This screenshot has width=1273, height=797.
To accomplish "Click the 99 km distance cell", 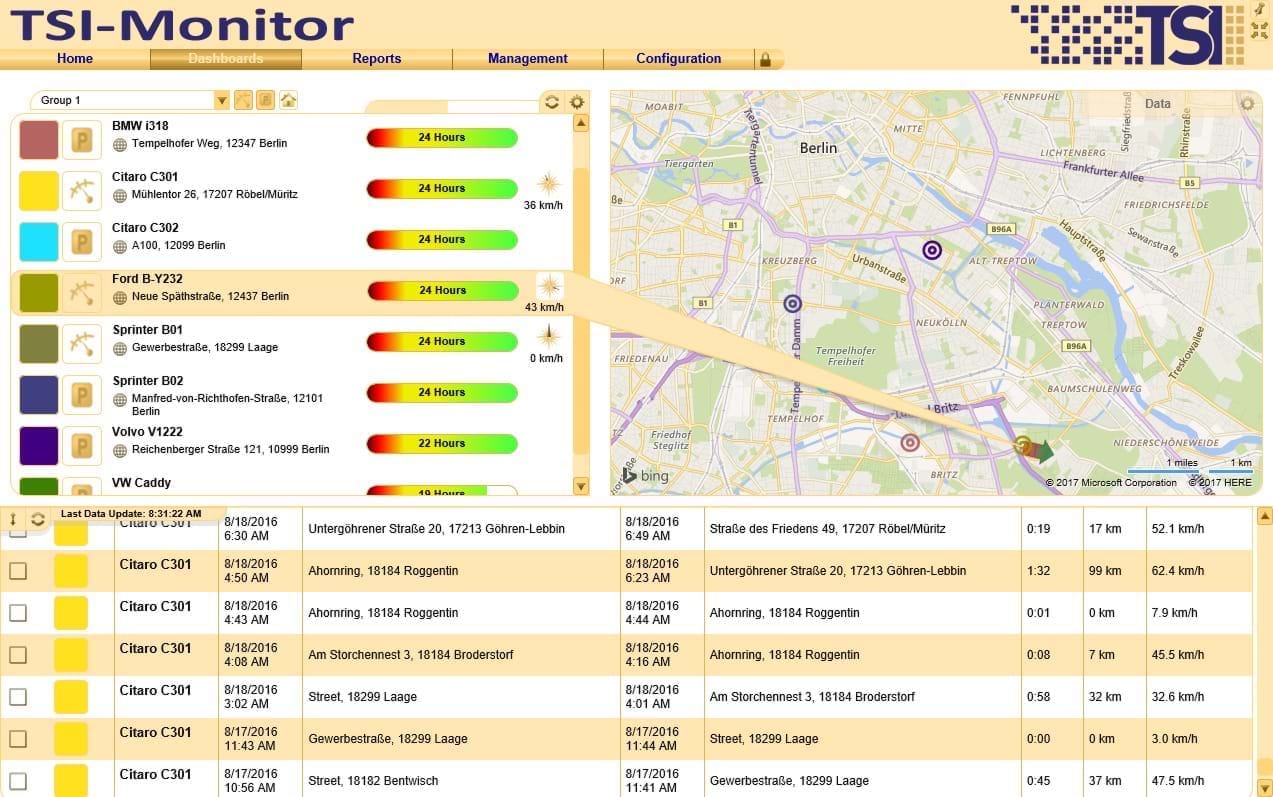I will point(1115,571).
